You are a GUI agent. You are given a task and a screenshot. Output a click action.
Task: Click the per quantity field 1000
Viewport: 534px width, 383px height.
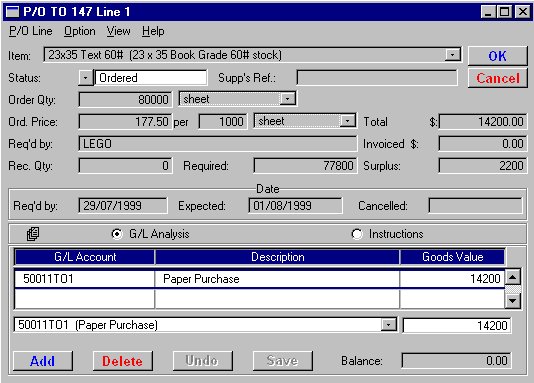[223, 122]
